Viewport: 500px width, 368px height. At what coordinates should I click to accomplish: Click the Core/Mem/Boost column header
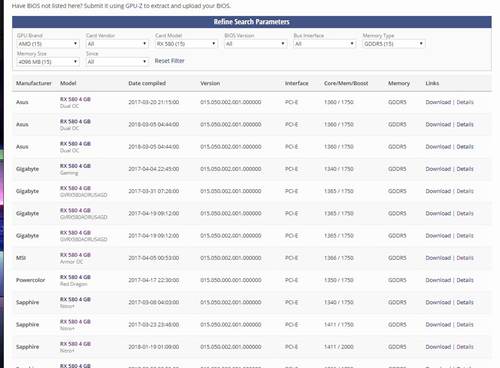[x=346, y=83]
